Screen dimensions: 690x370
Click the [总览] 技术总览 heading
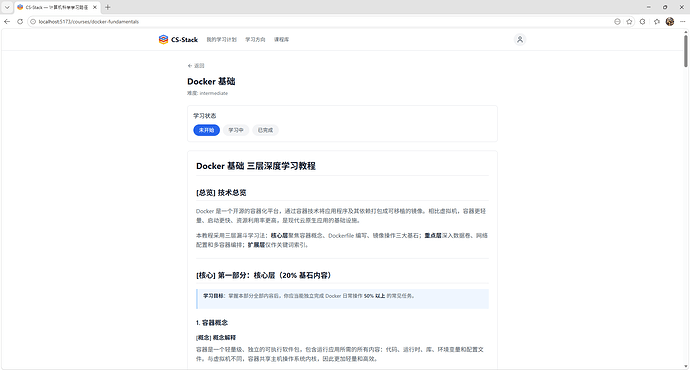click(221, 193)
